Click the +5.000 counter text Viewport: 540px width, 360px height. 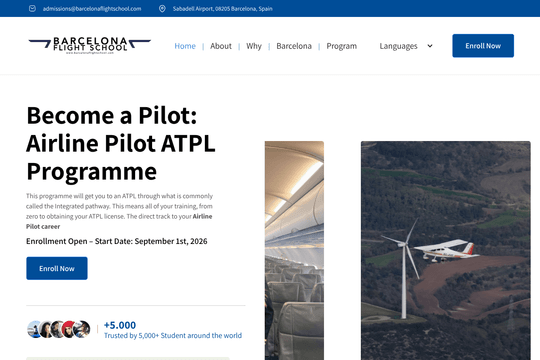click(120, 325)
